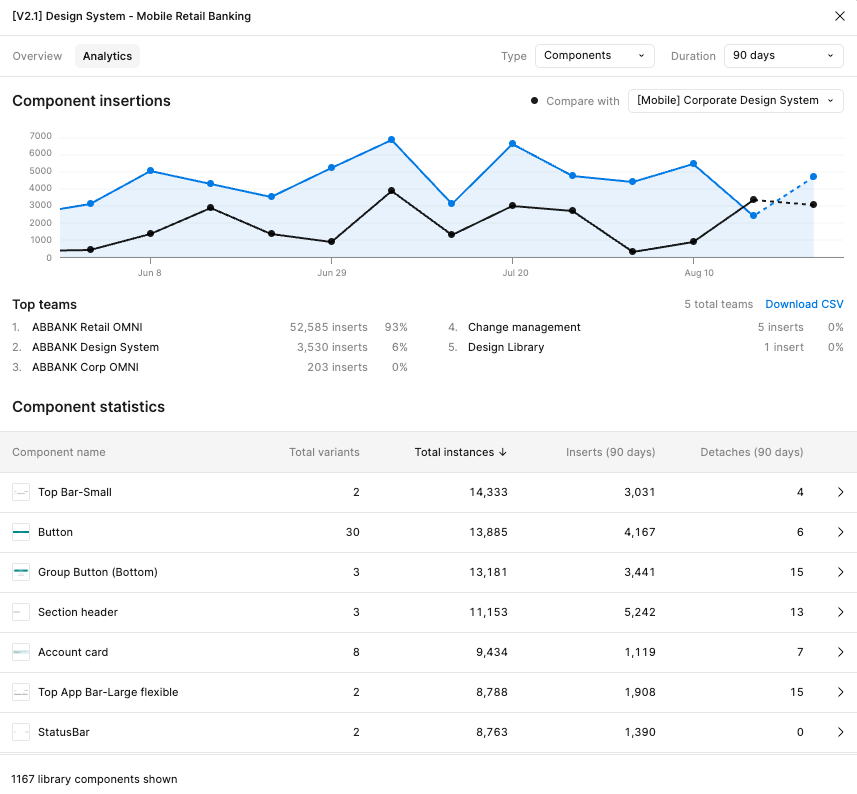Close the Design System analytics dialog
The width and height of the screenshot is (857, 794).
pos(839,16)
